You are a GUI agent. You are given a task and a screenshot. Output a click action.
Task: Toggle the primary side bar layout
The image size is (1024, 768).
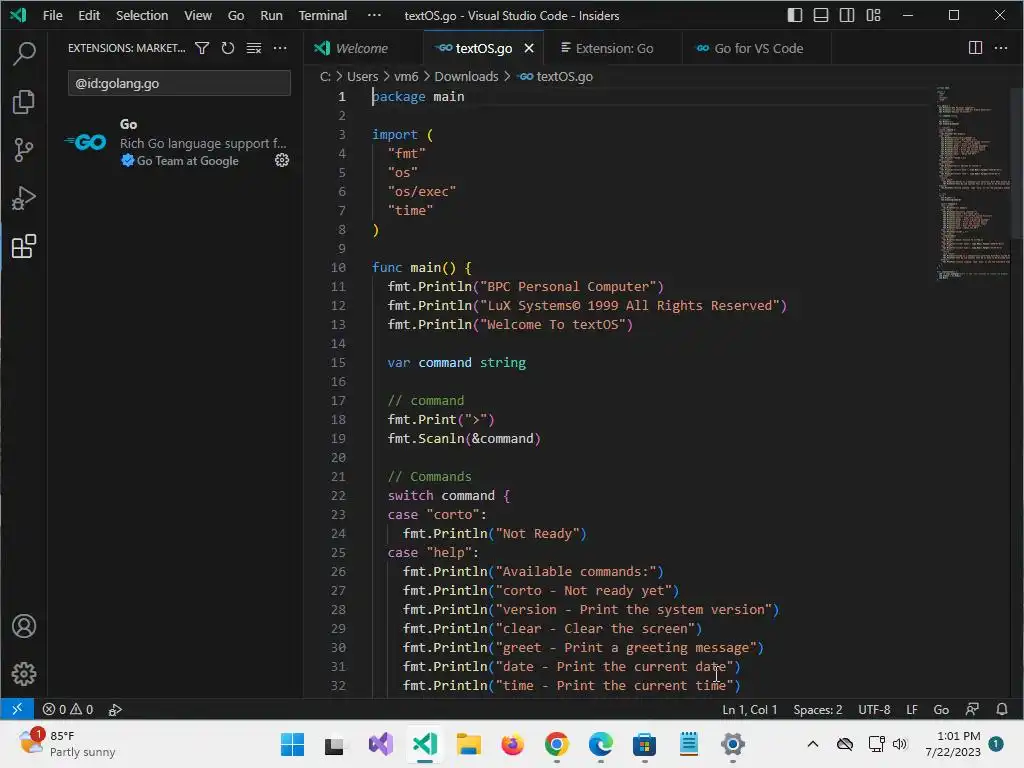[x=795, y=15]
